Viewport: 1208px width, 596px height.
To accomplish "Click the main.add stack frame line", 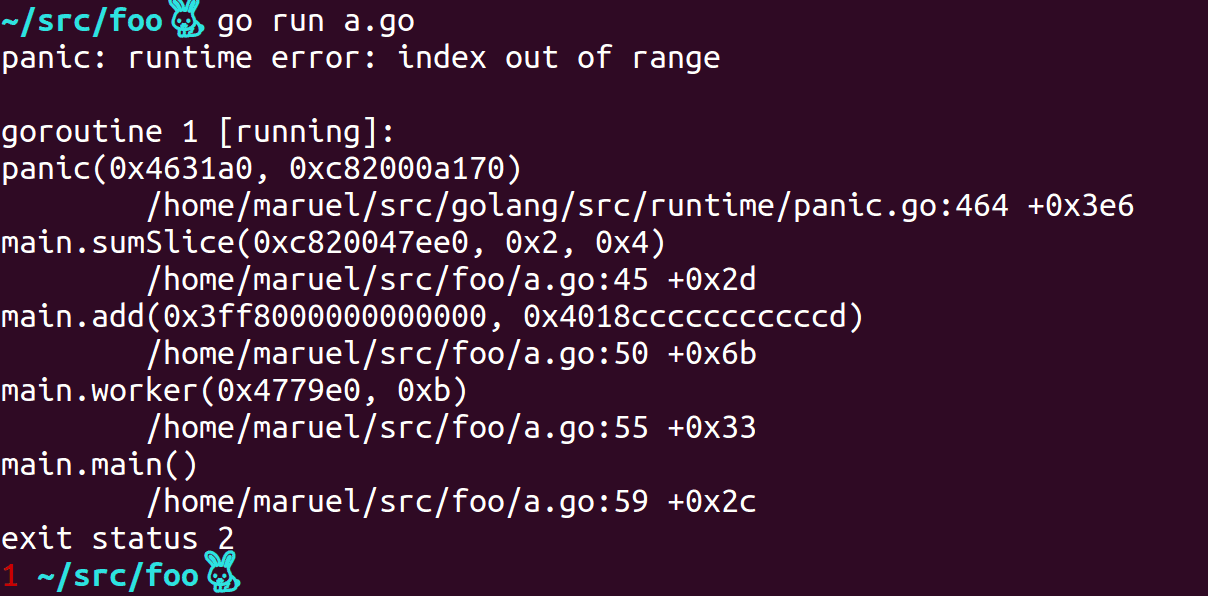I will tap(432, 316).
